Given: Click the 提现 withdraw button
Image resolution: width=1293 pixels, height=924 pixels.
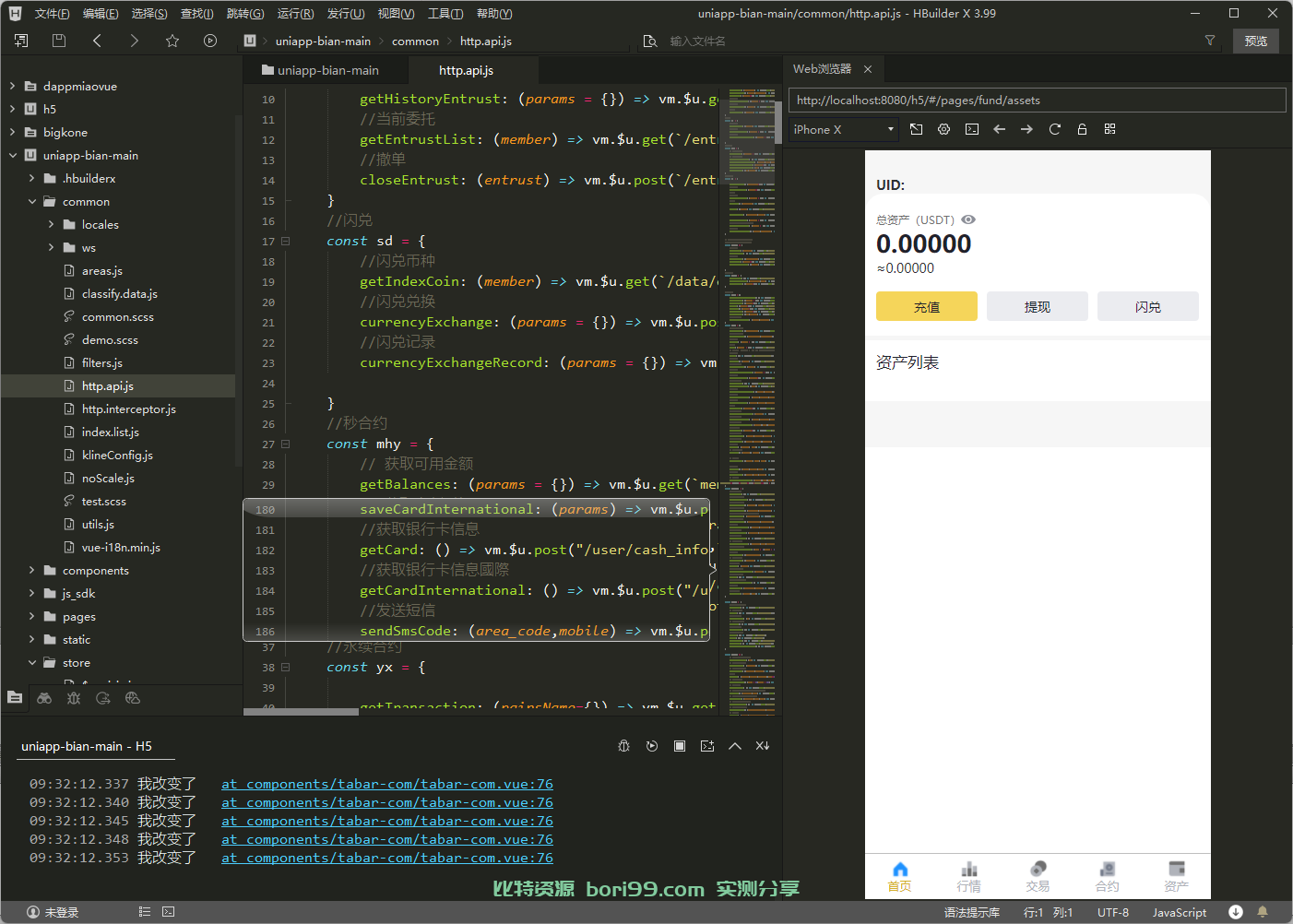Looking at the screenshot, I should click(x=1038, y=307).
